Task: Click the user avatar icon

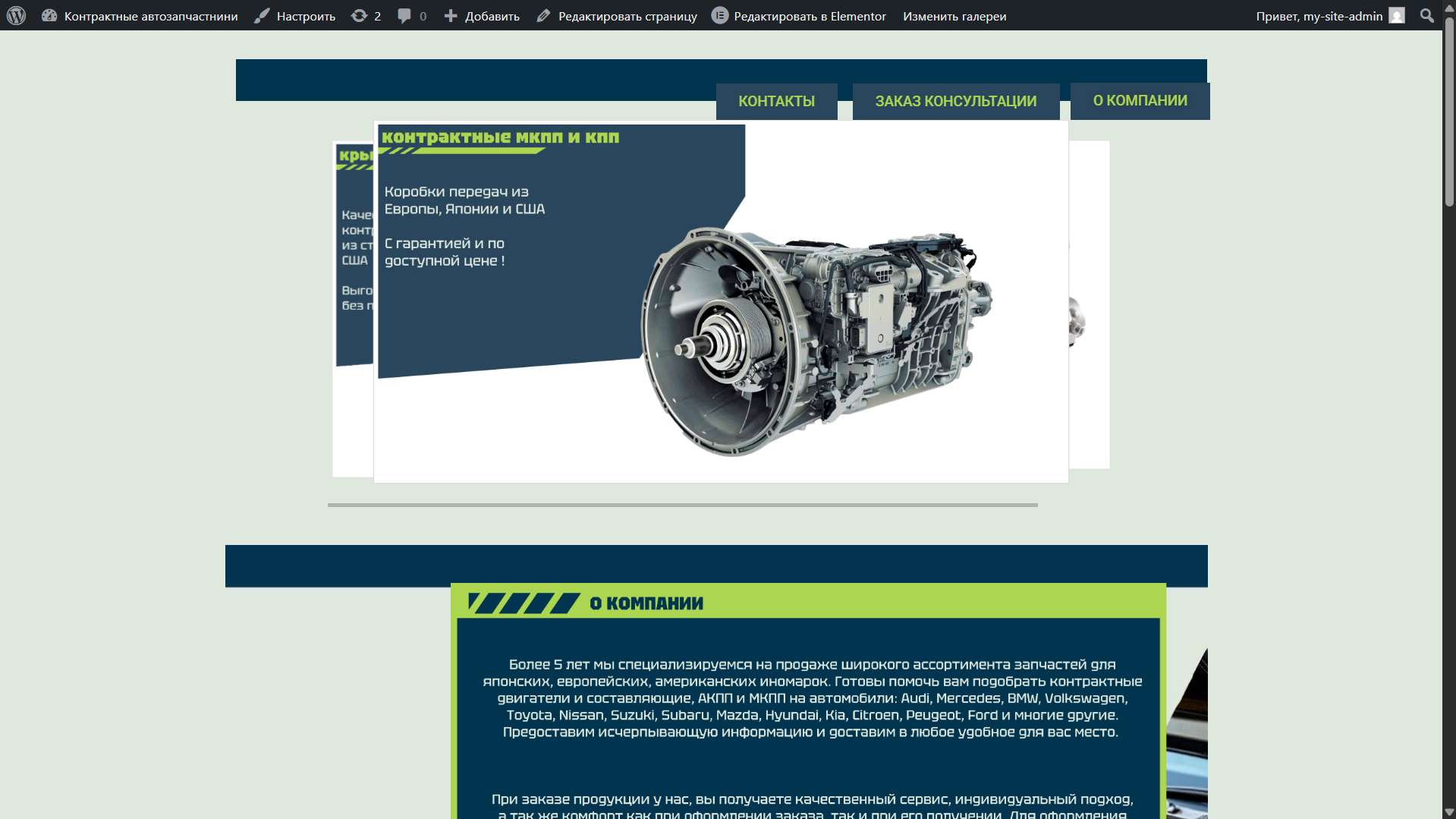Action: click(x=1397, y=15)
